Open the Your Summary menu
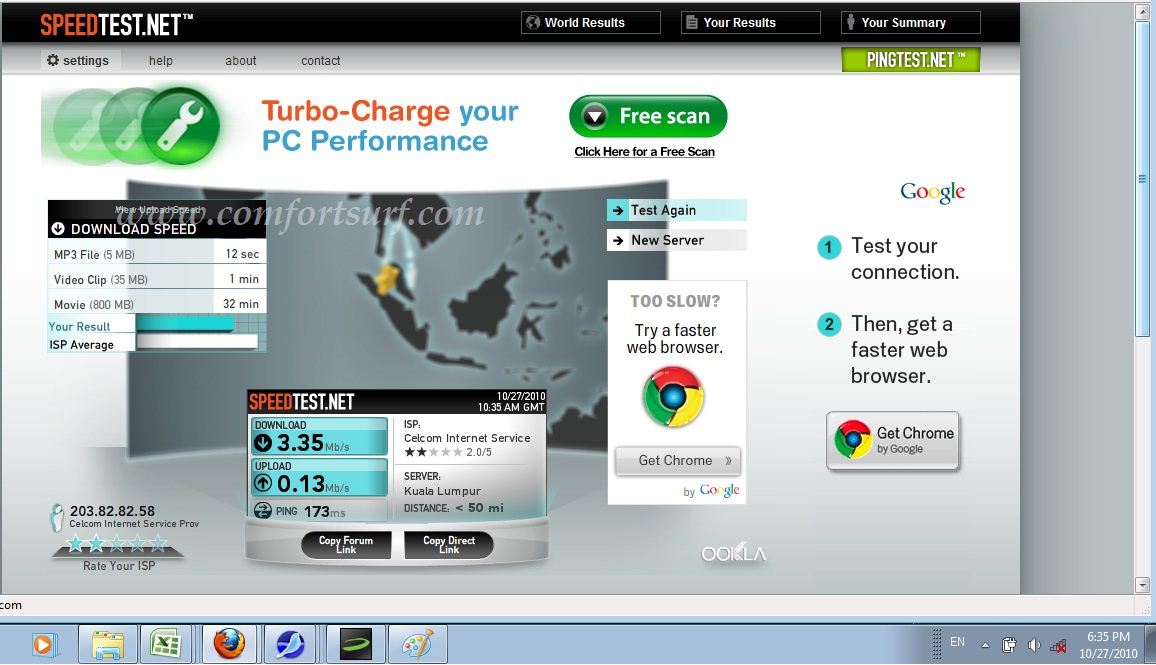1156x665 pixels. pyautogui.click(x=910, y=23)
